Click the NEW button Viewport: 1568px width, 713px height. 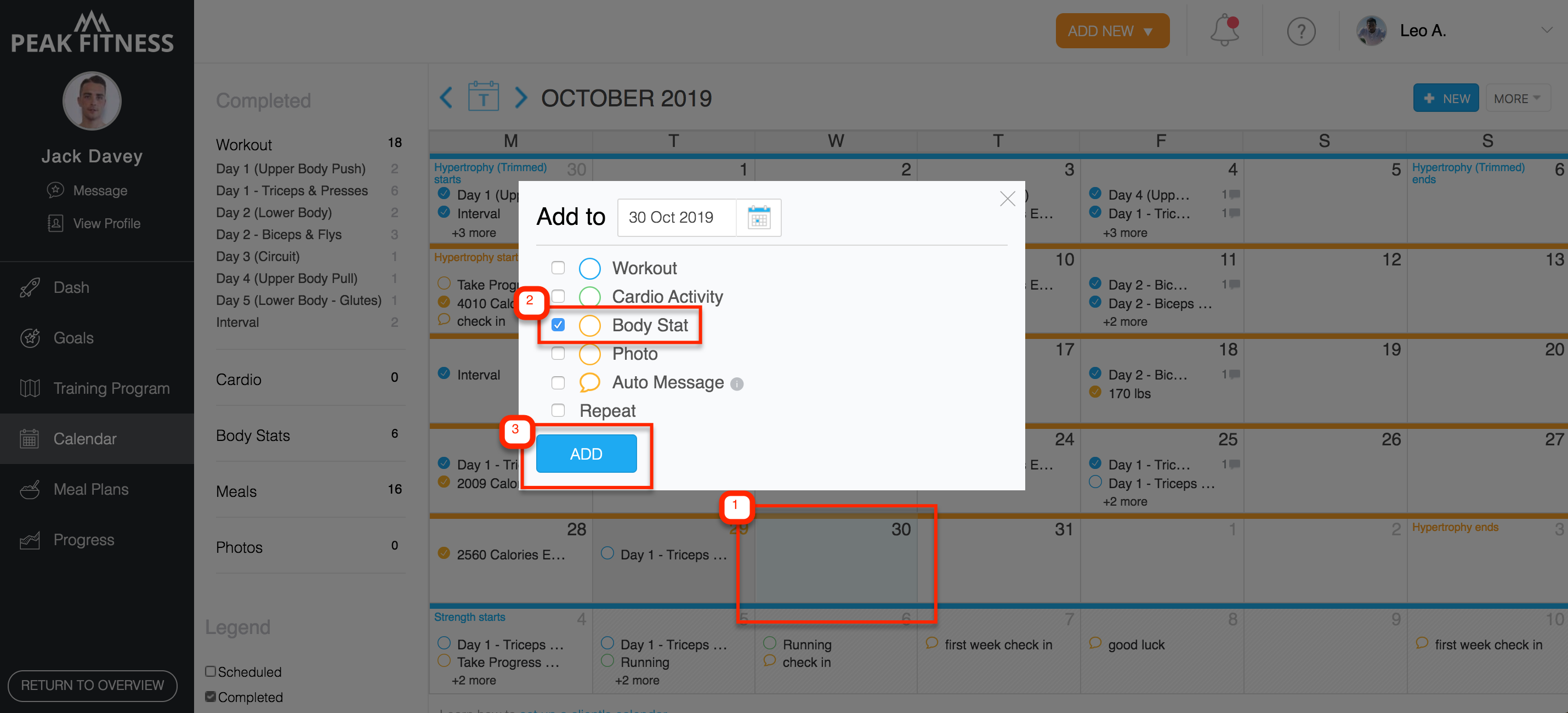tap(1446, 98)
